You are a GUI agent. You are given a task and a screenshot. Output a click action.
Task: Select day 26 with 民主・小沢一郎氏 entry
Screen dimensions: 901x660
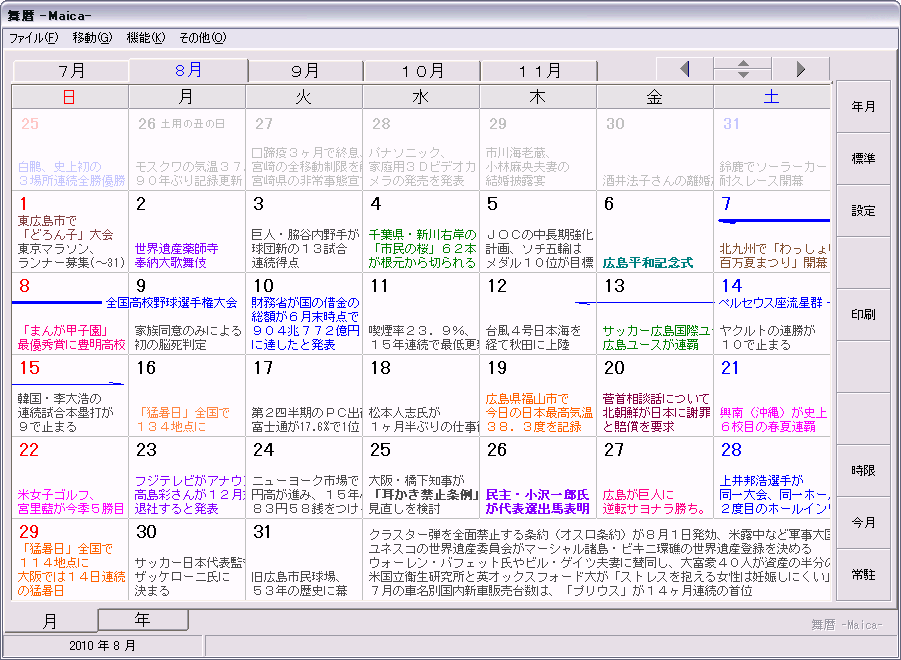click(x=538, y=478)
